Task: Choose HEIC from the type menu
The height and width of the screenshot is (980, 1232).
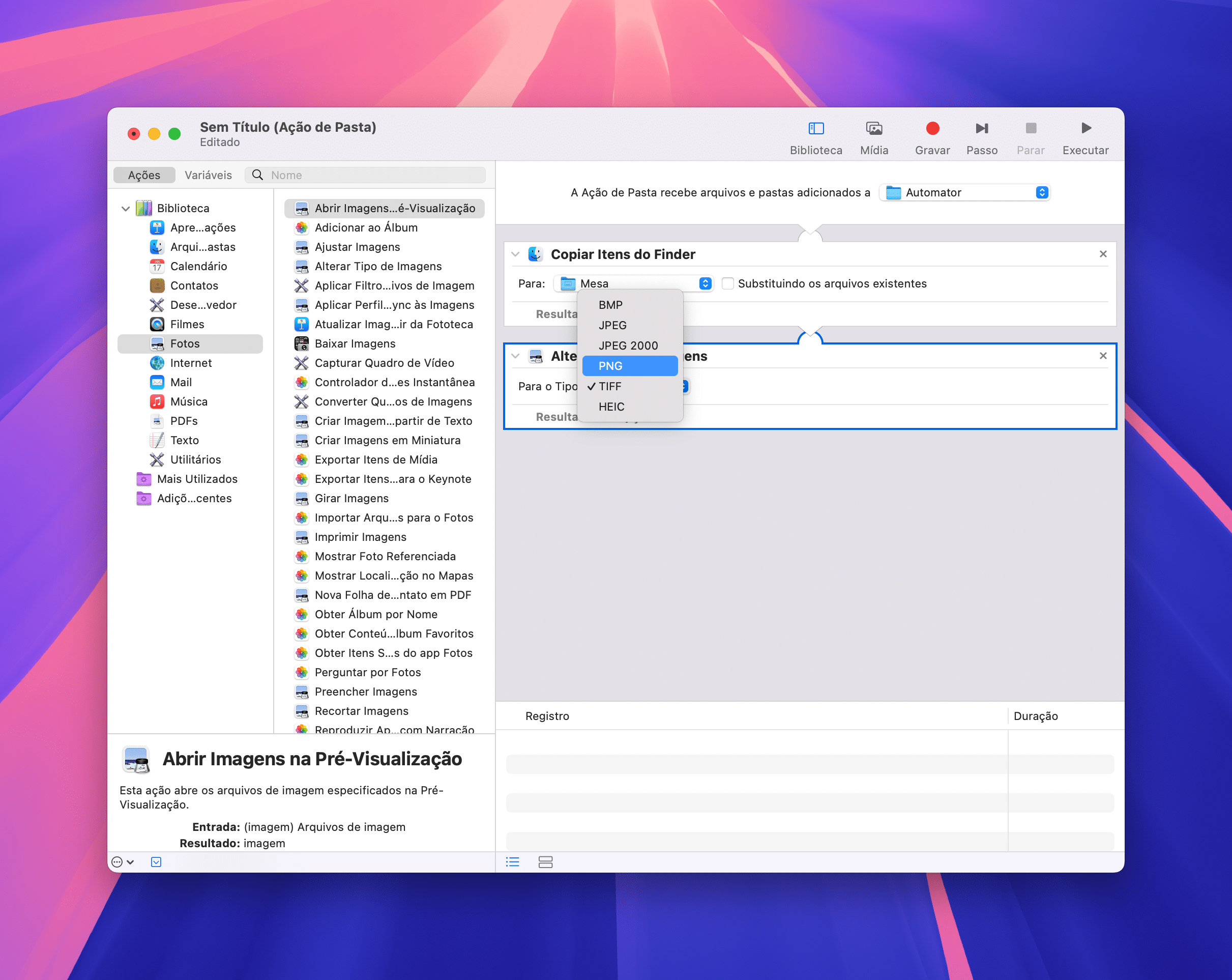Action: [x=630, y=407]
